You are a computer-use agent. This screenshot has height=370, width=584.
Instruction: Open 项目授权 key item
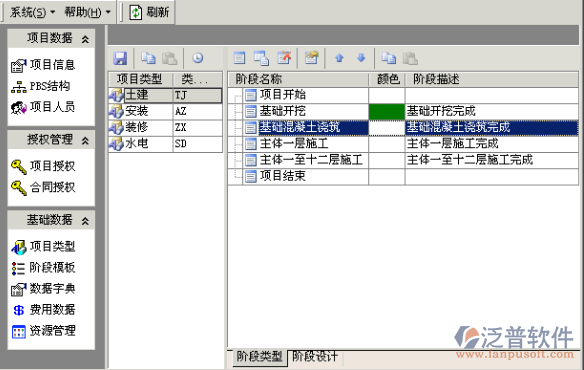(43, 166)
